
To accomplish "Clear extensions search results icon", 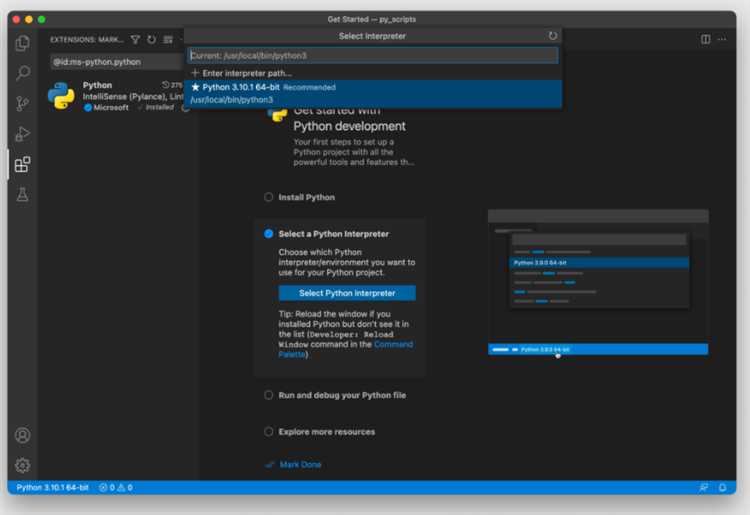I will 168,40.
